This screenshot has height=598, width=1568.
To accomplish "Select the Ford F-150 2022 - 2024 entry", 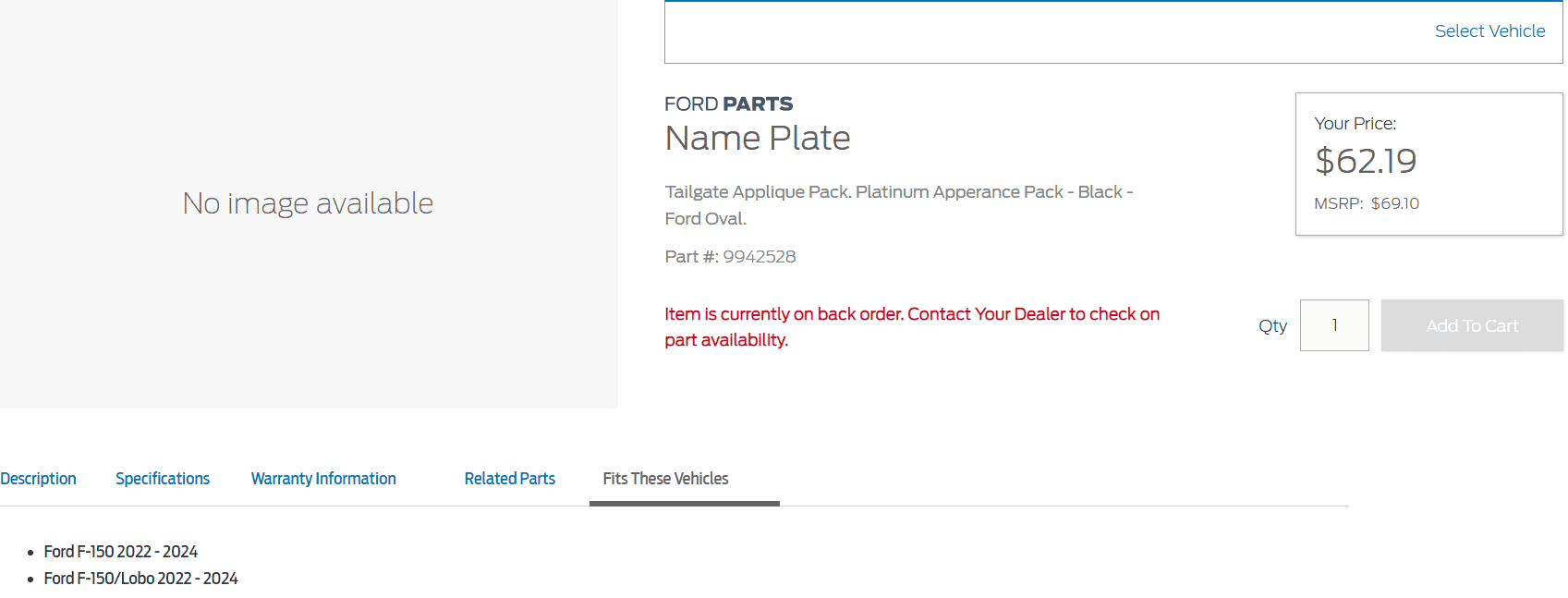I will (121, 552).
